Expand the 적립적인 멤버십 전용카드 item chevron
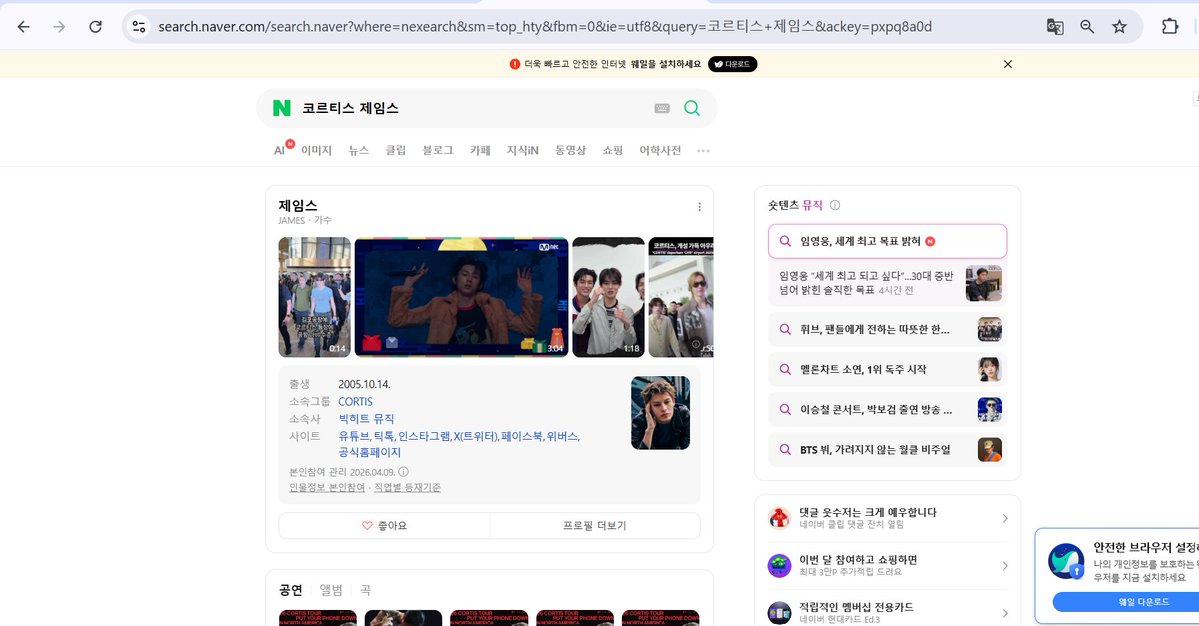 (1005, 613)
